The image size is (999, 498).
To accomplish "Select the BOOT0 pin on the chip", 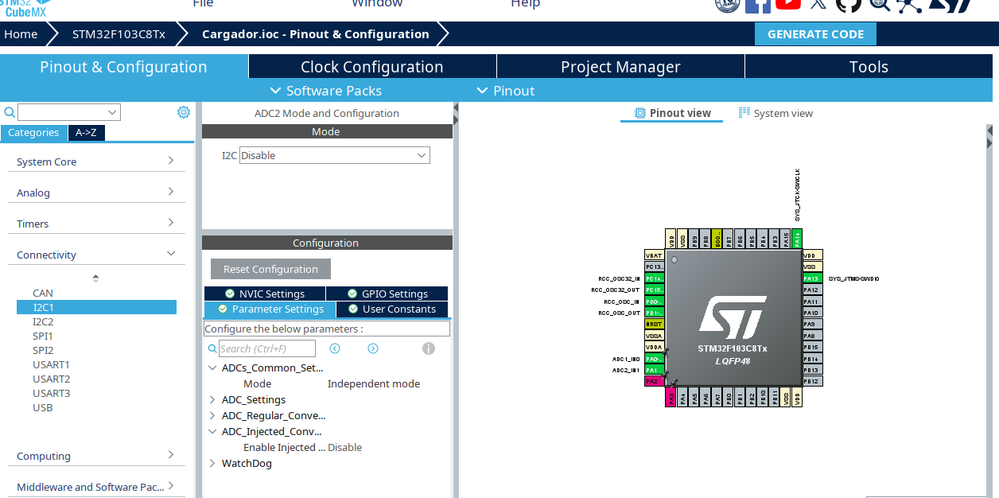I will pos(717,238).
